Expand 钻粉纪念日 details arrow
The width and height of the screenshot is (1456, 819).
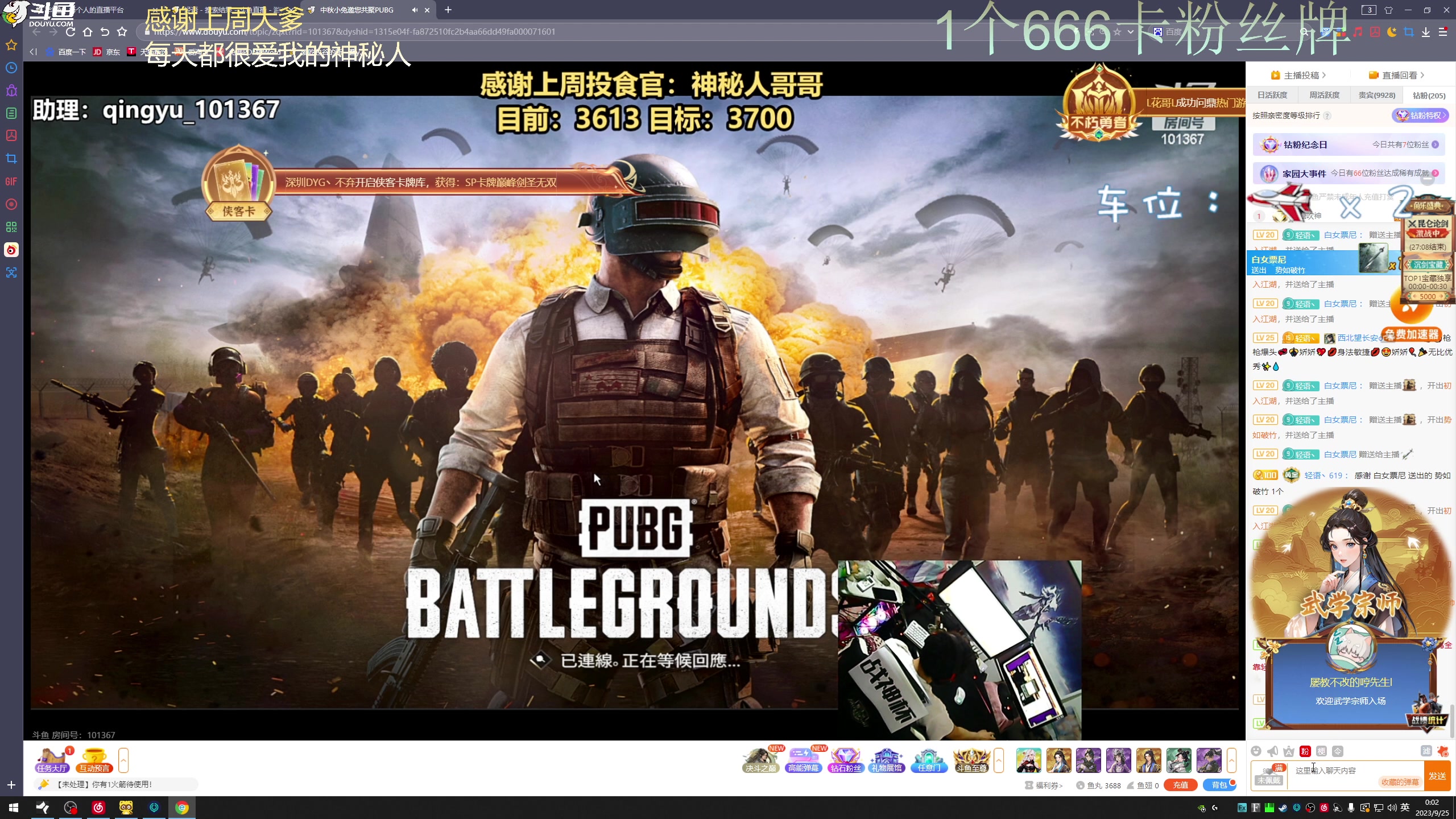(1436, 144)
